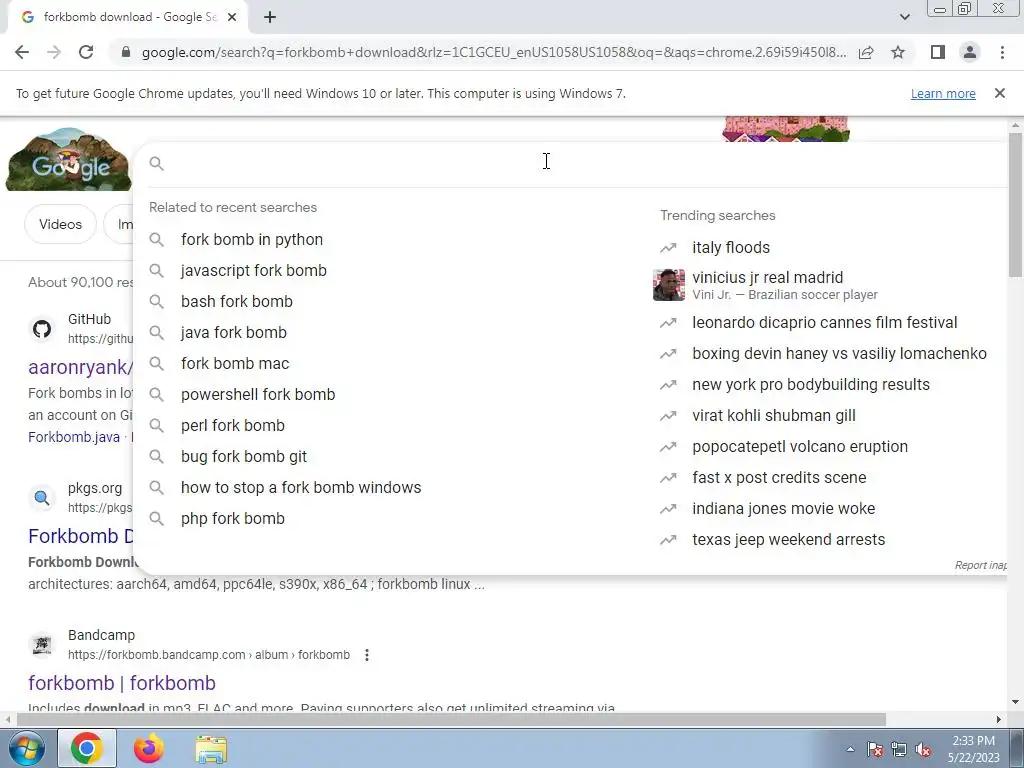The width and height of the screenshot is (1024, 768).
Task: Click the browser Back arrow
Action: point(22,52)
